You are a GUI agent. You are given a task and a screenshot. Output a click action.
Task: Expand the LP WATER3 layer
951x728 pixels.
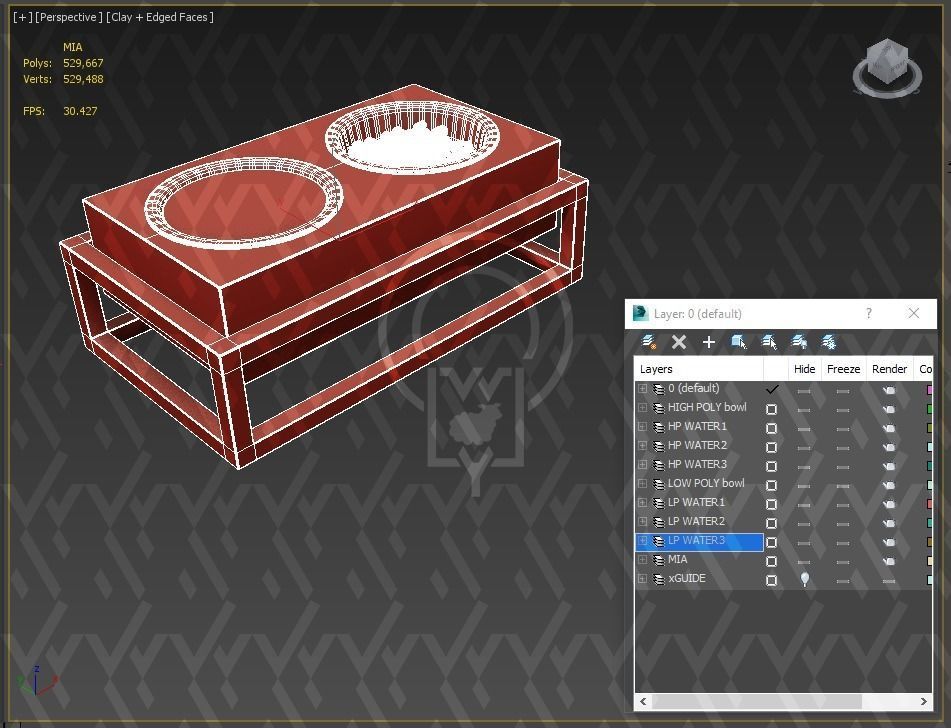pos(642,541)
